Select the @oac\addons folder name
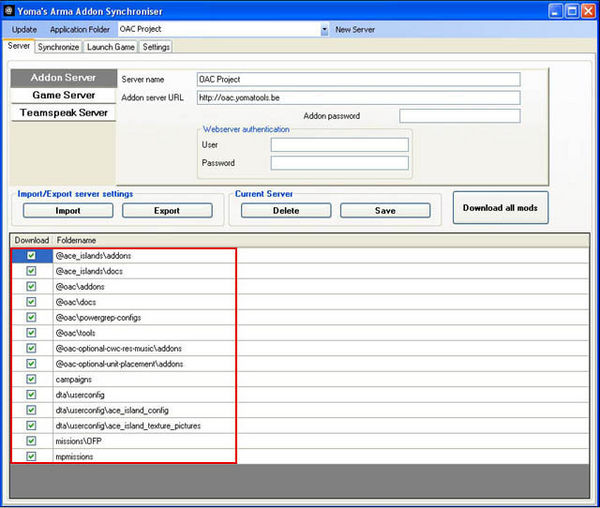 (x=80, y=287)
